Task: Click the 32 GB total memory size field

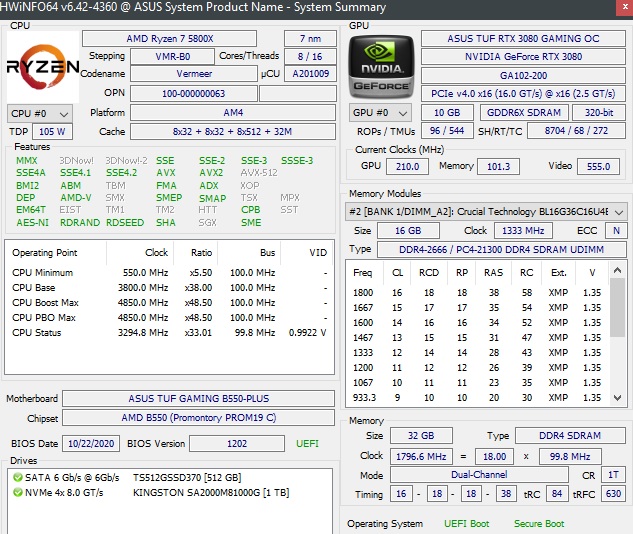Action: point(421,436)
